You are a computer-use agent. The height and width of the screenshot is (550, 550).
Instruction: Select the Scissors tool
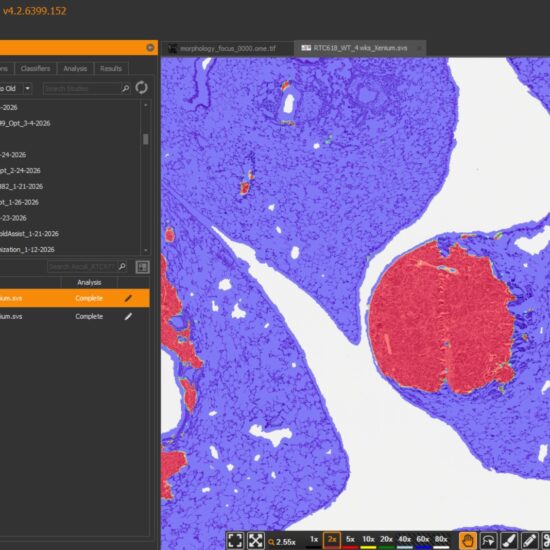pos(546,541)
